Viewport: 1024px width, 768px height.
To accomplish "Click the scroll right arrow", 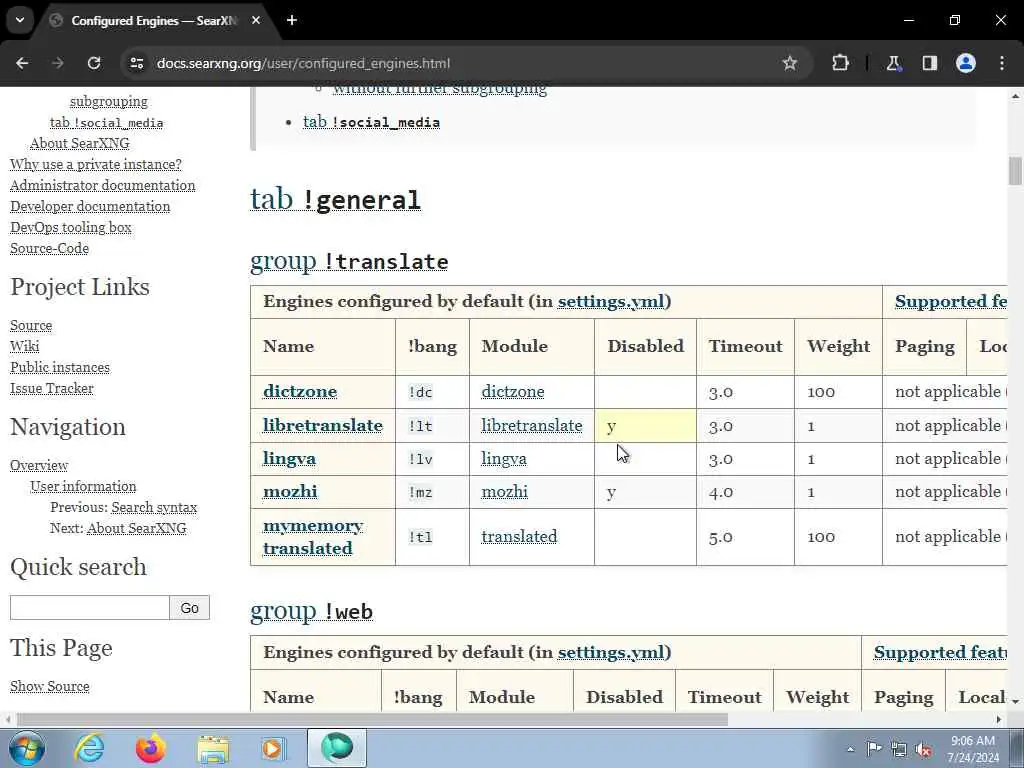I will coord(999,719).
